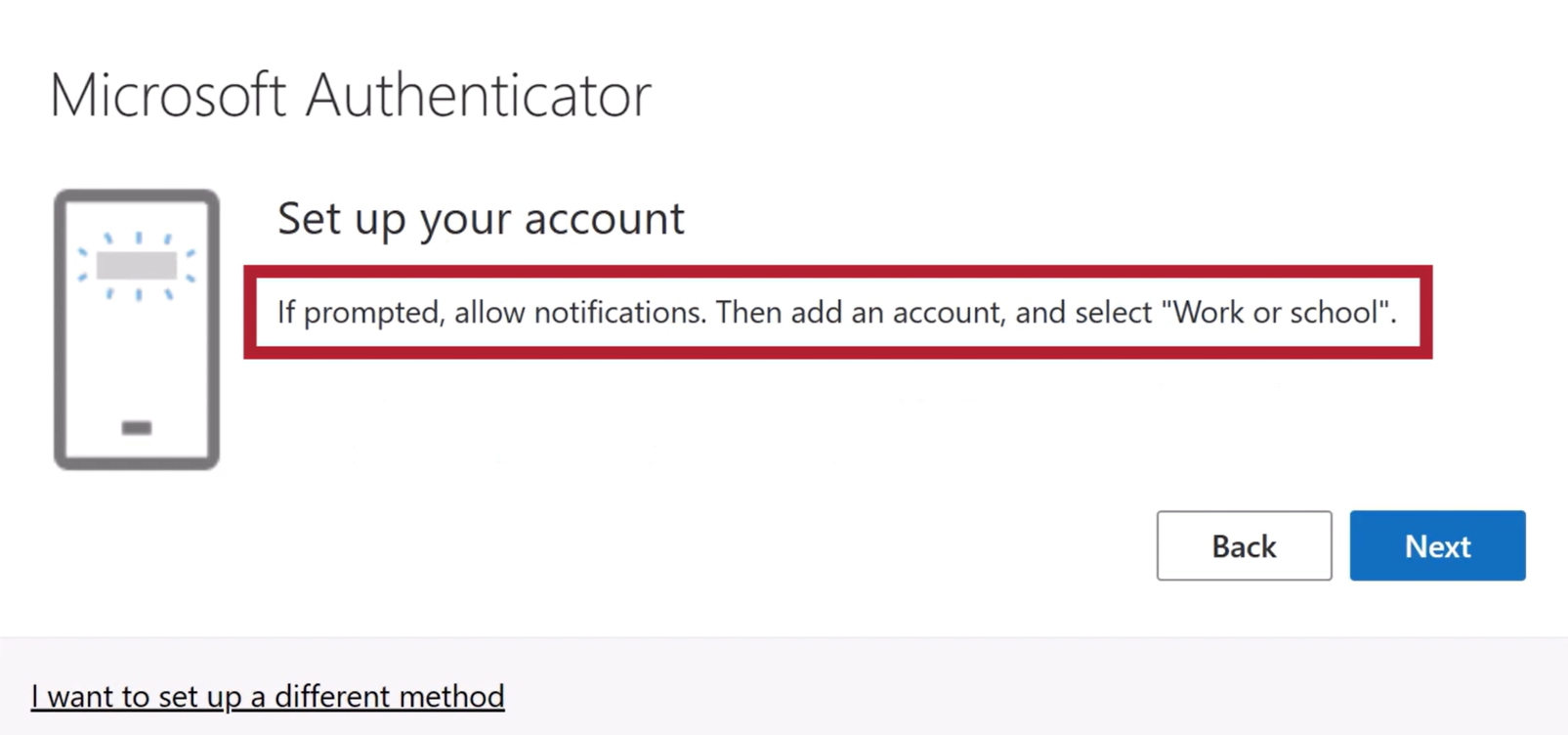The width and height of the screenshot is (1568, 735).
Task: Click the phone illustration outline
Action: pyautogui.click(x=60, y=332)
